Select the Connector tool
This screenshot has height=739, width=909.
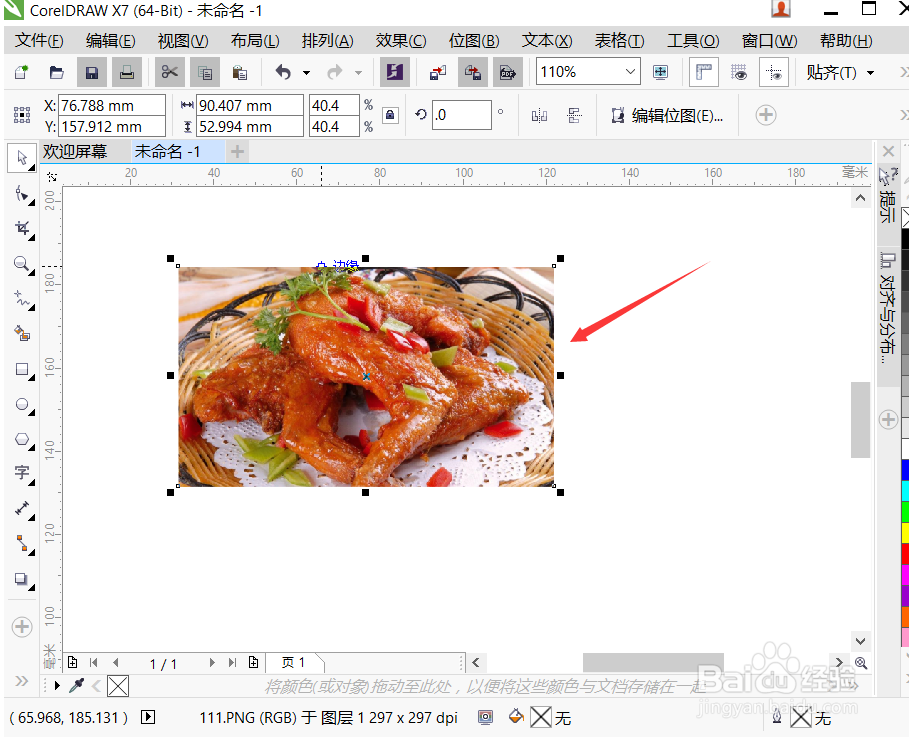[x=22, y=543]
